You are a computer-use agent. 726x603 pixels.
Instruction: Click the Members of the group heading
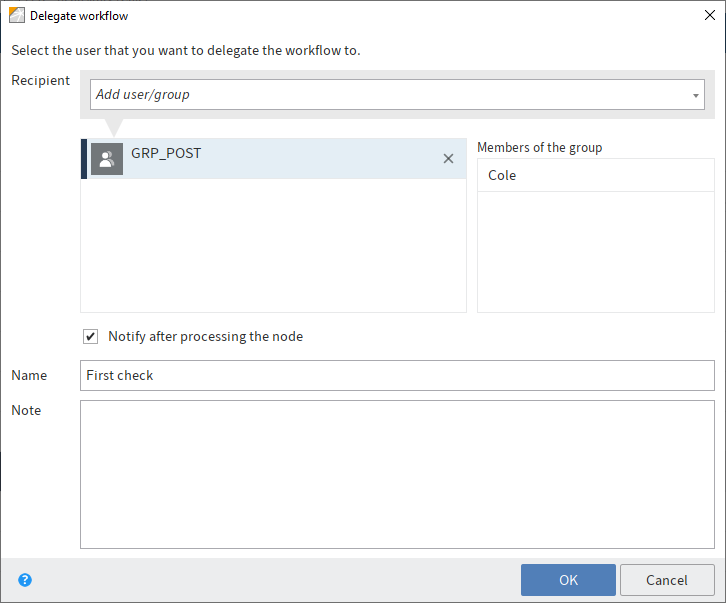tap(539, 148)
